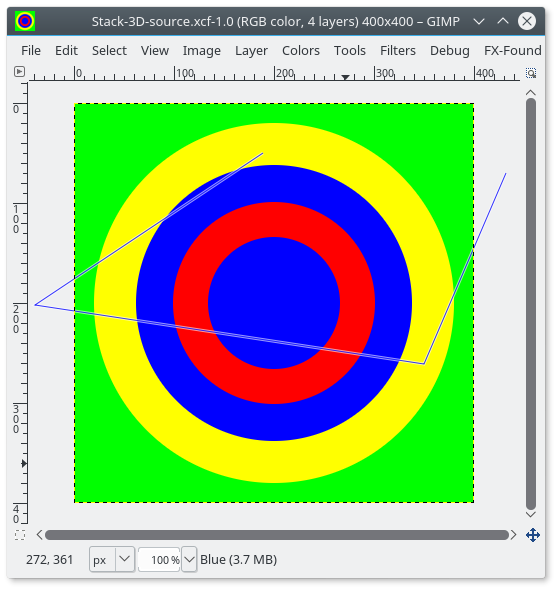The width and height of the screenshot is (558, 591).
Task: Click the scroll right arrow
Action: pos(514,535)
